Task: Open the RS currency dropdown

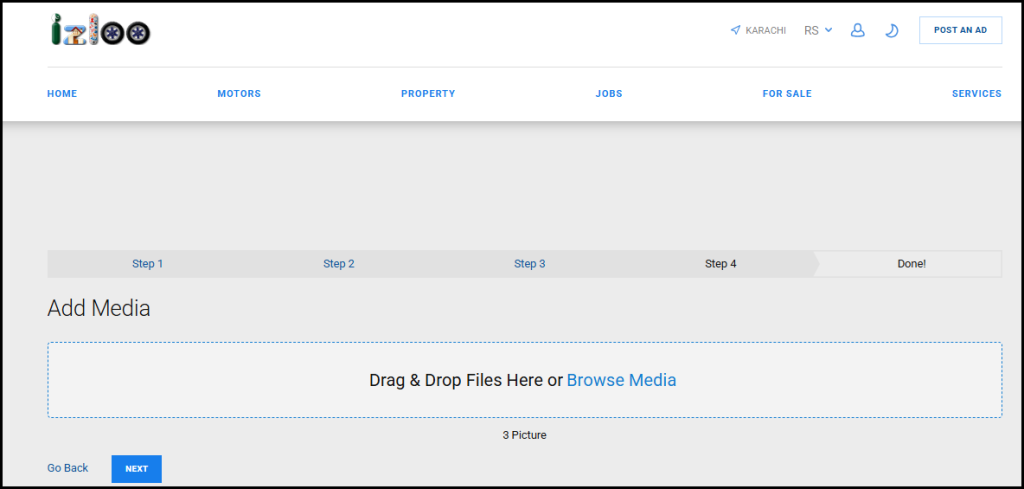Action: (818, 31)
